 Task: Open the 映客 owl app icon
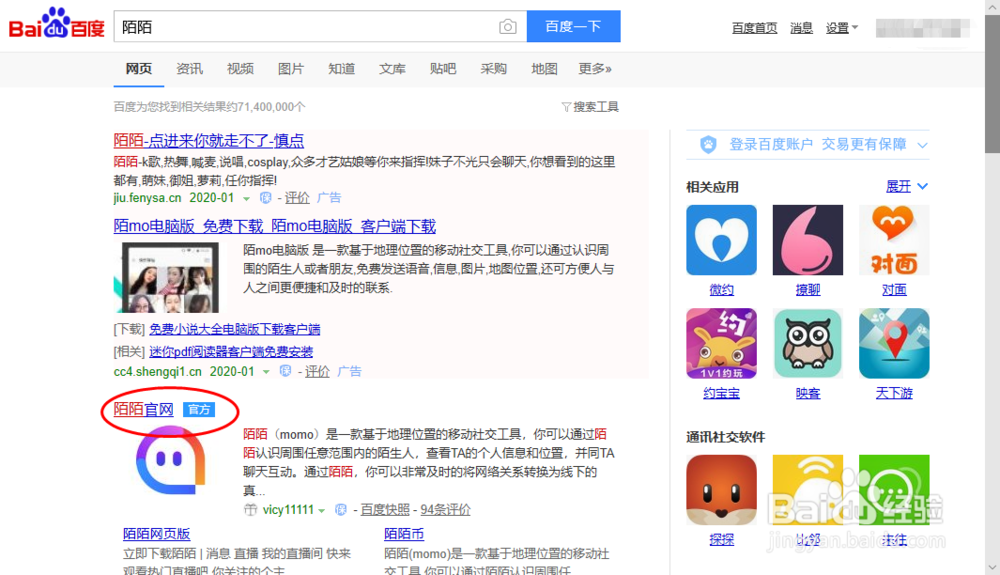pos(807,344)
